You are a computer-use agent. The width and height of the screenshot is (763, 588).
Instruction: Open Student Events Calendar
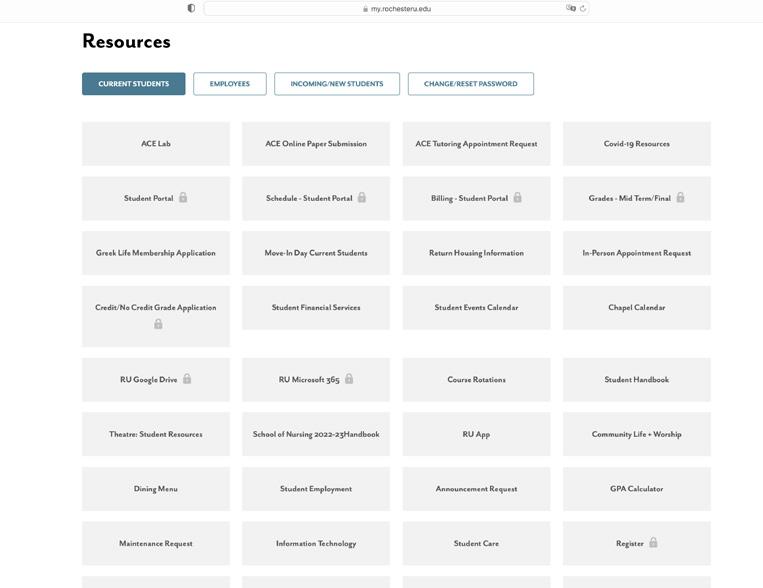click(x=476, y=308)
